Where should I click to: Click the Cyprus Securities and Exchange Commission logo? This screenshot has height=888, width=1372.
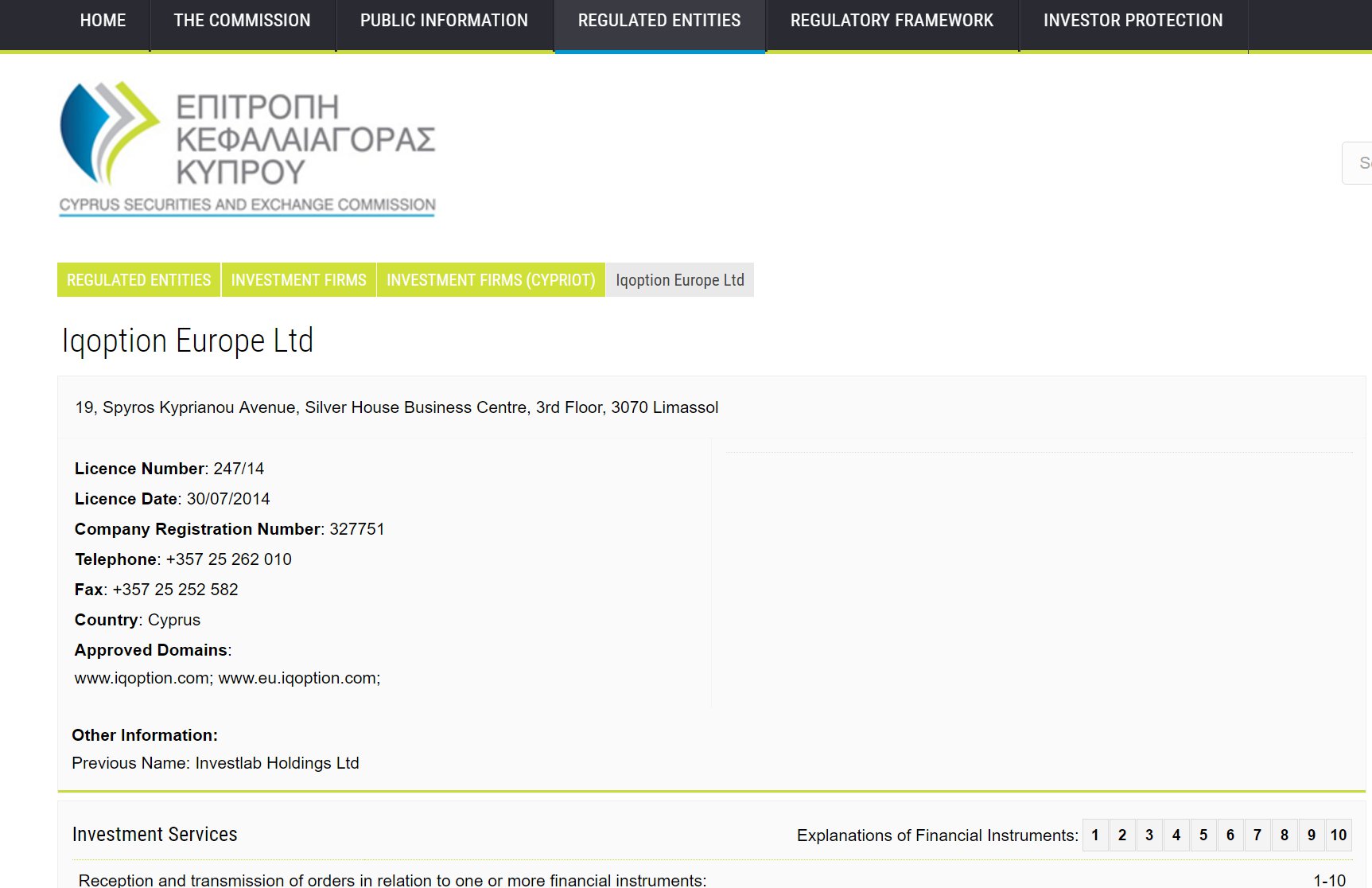click(x=247, y=149)
